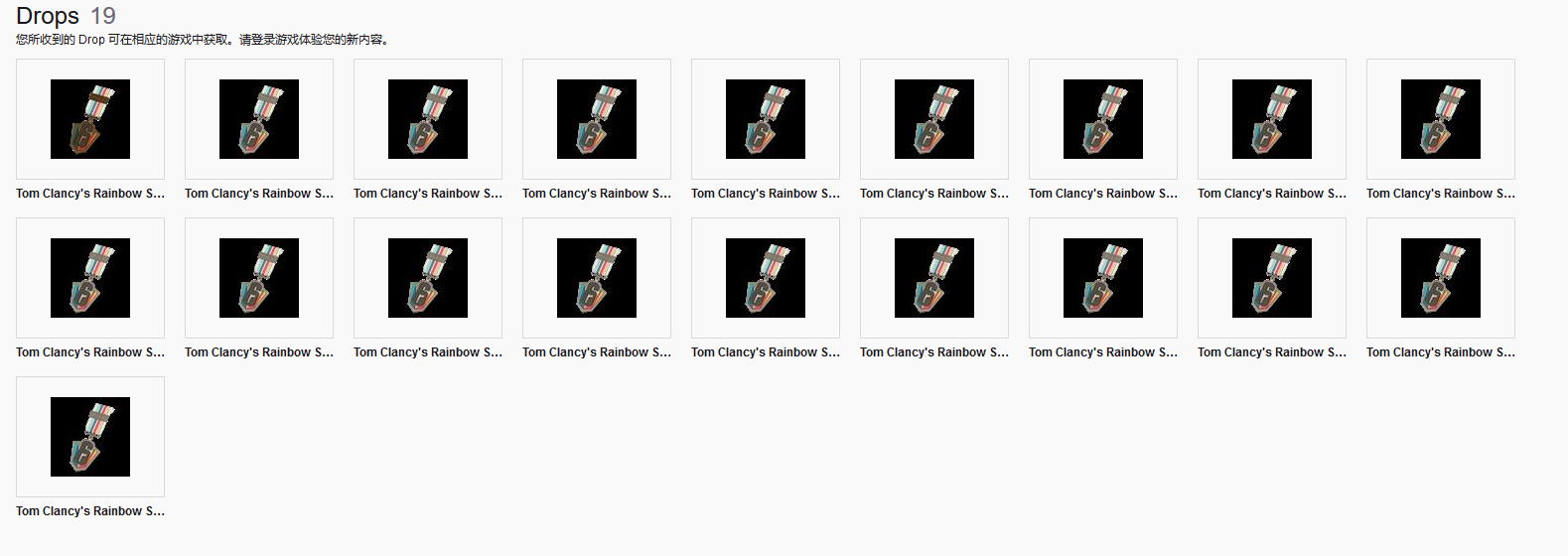Open the seventh drop medal in the second row
This screenshot has height=556, width=1568.
click(1103, 278)
